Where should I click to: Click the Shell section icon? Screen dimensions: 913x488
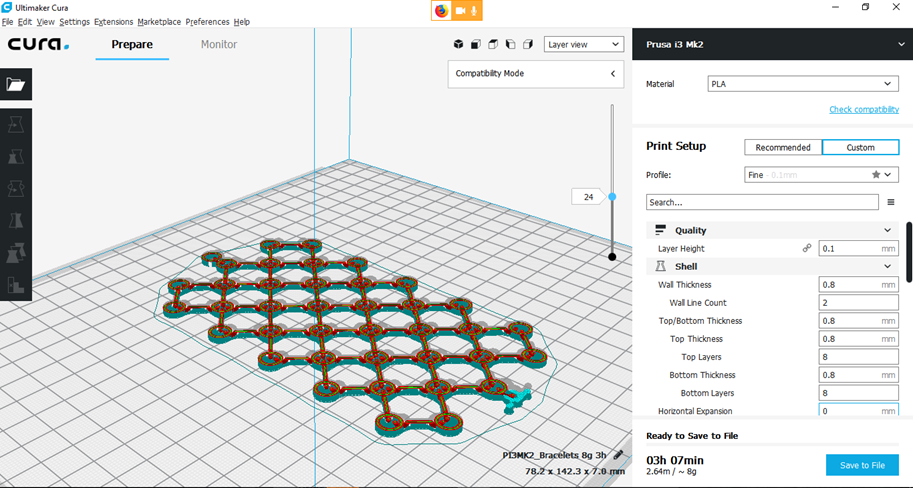click(660, 266)
